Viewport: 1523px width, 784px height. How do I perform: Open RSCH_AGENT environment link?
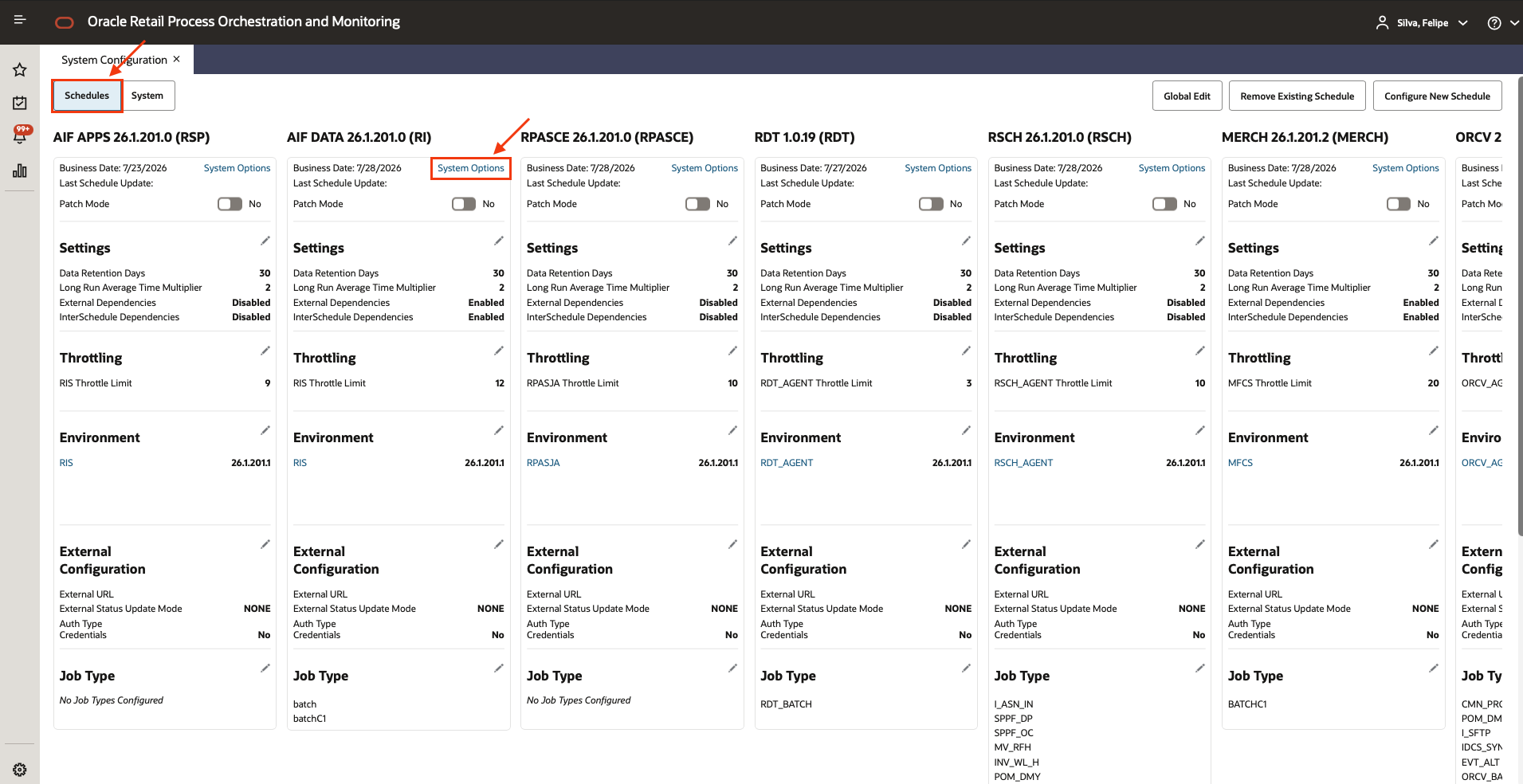[x=1023, y=463]
